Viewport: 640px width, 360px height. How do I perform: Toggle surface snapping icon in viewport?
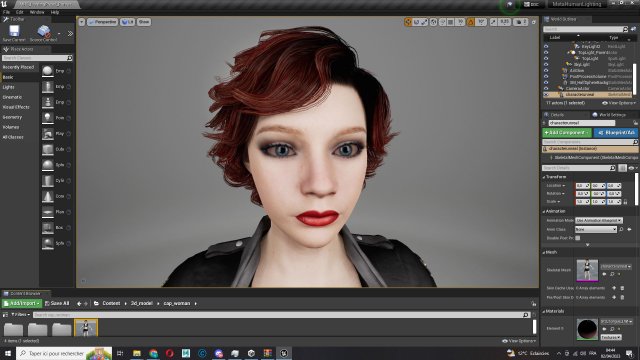pos(442,22)
